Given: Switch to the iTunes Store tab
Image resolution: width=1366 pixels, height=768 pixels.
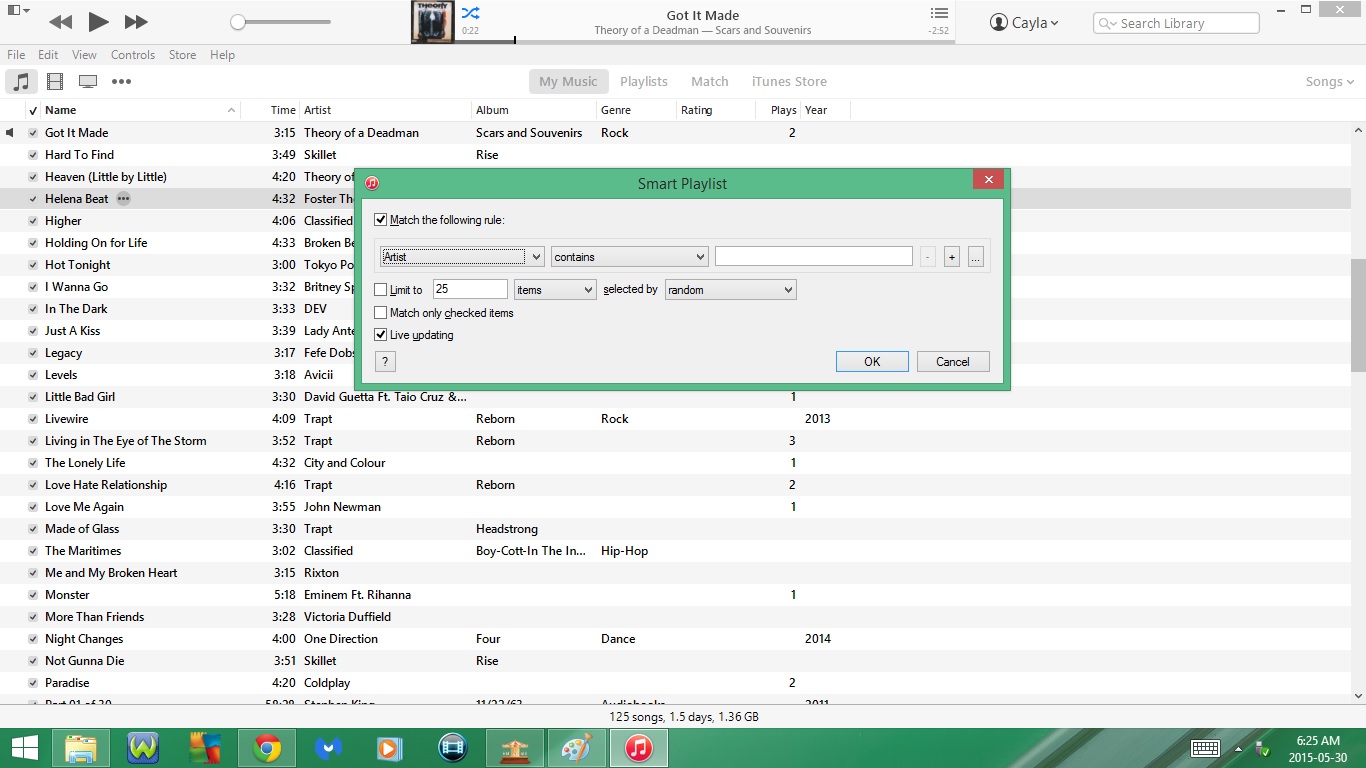Looking at the screenshot, I should click(x=789, y=82).
